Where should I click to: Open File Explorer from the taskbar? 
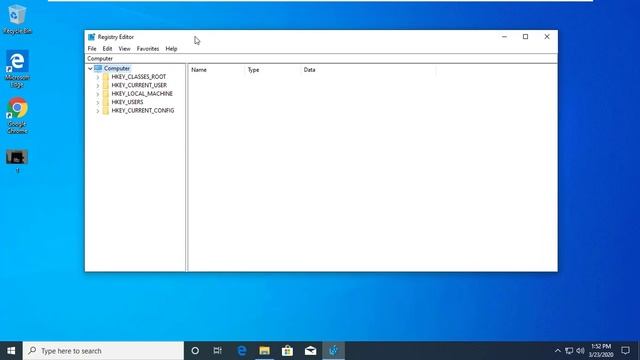pyautogui.click(x=264, y=351)
